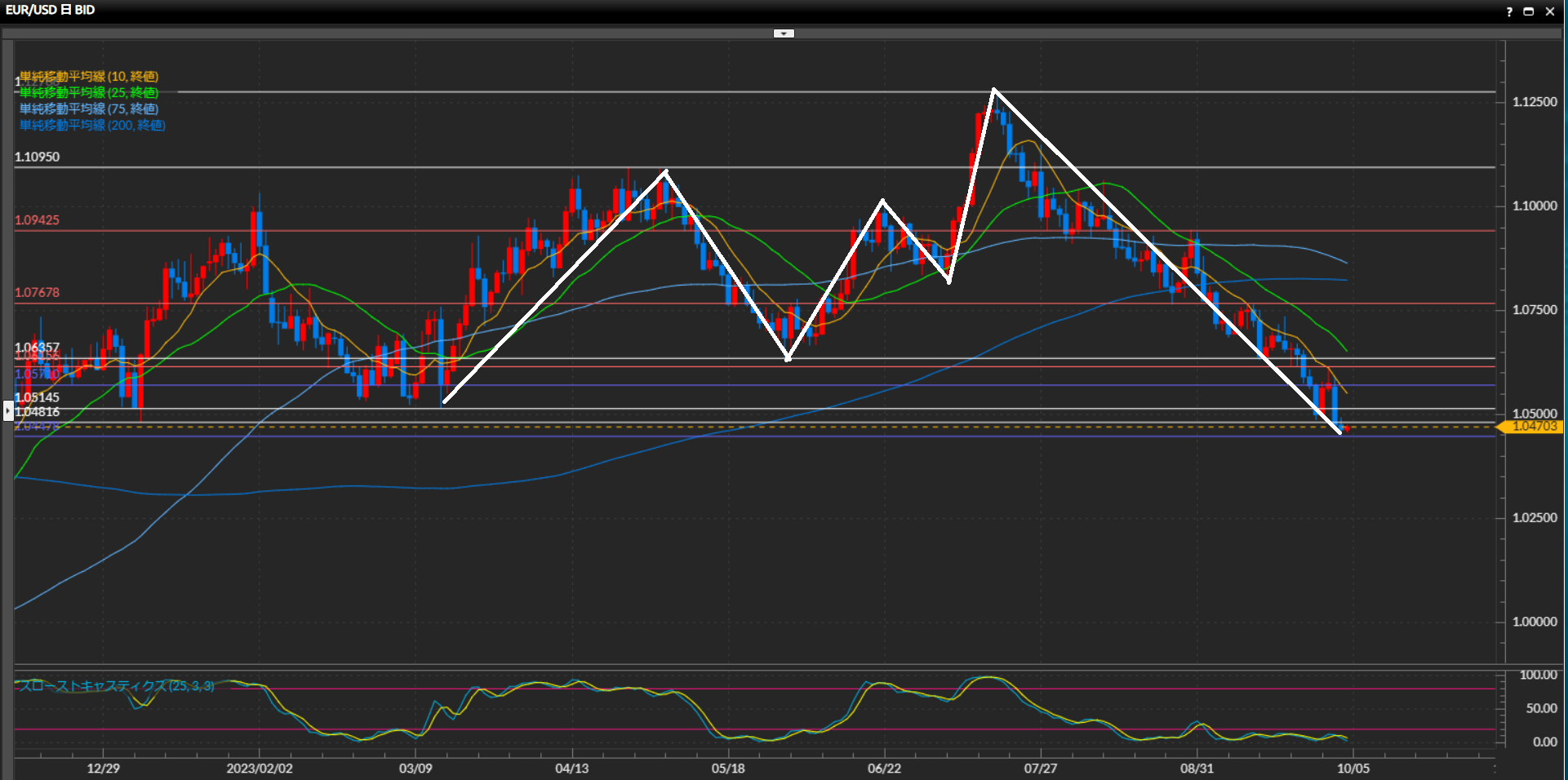Click the スローストキャスティクス (25, 3, 3) label

(116, 686)
